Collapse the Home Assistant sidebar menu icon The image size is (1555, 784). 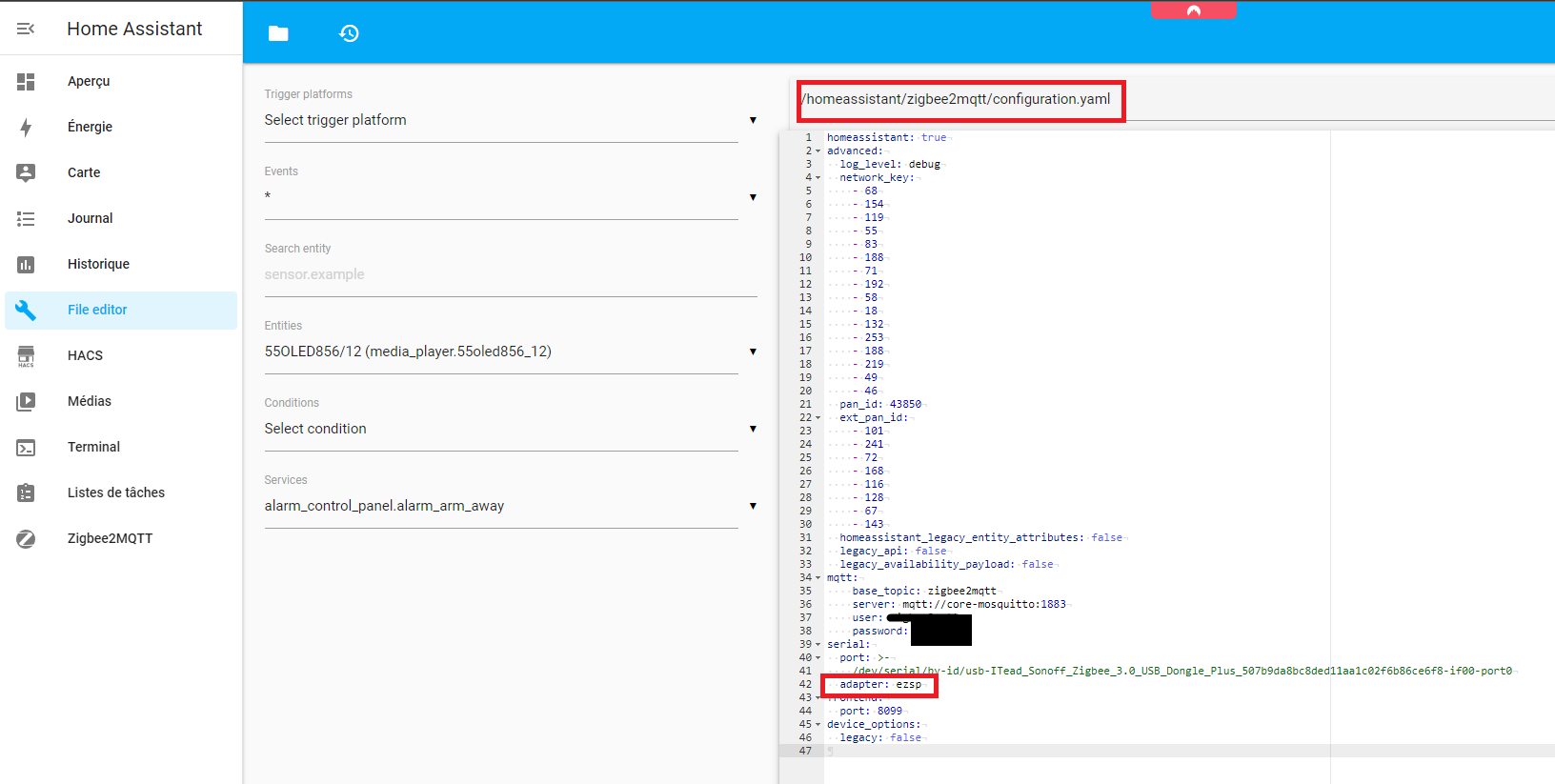click(x=26, y=29)
